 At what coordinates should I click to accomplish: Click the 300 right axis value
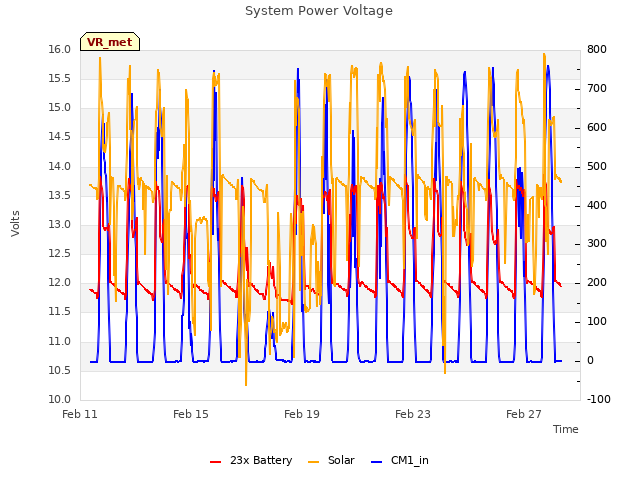tap(597, 244)
